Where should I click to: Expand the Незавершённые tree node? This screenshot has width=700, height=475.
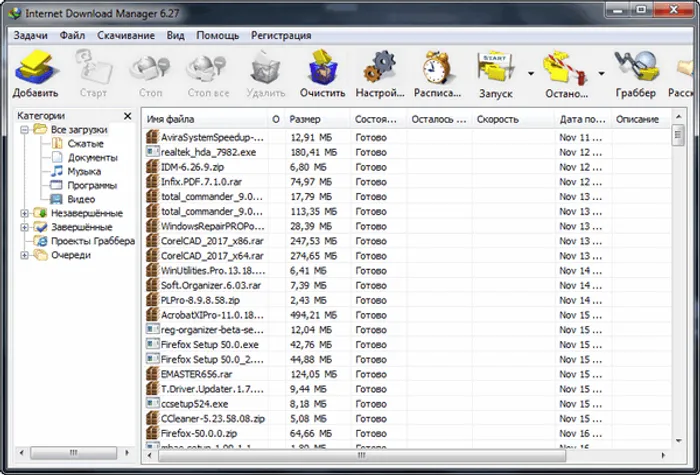click(25, 213)
